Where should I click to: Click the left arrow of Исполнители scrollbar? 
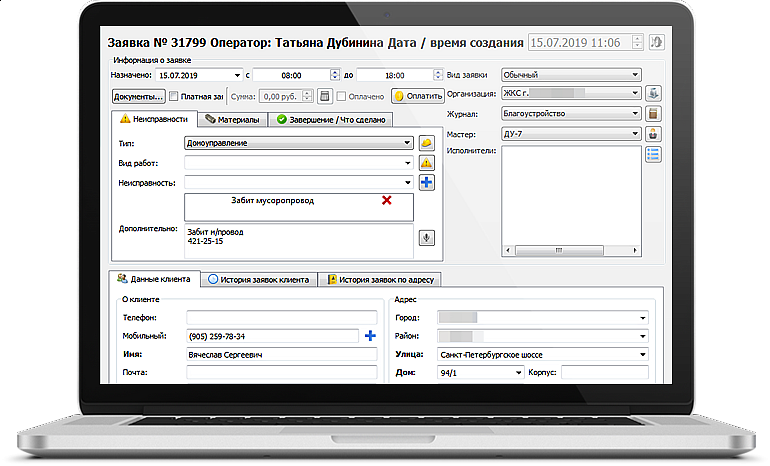point(508,250)
